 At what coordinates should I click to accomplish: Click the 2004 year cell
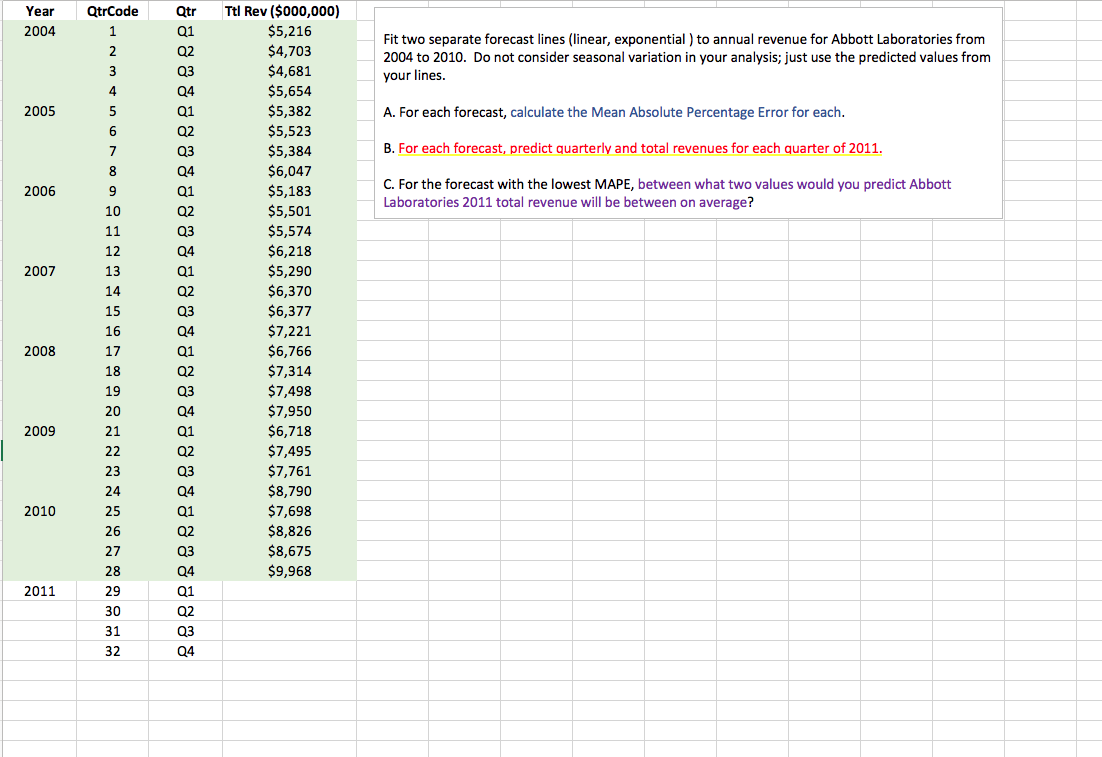39,31
